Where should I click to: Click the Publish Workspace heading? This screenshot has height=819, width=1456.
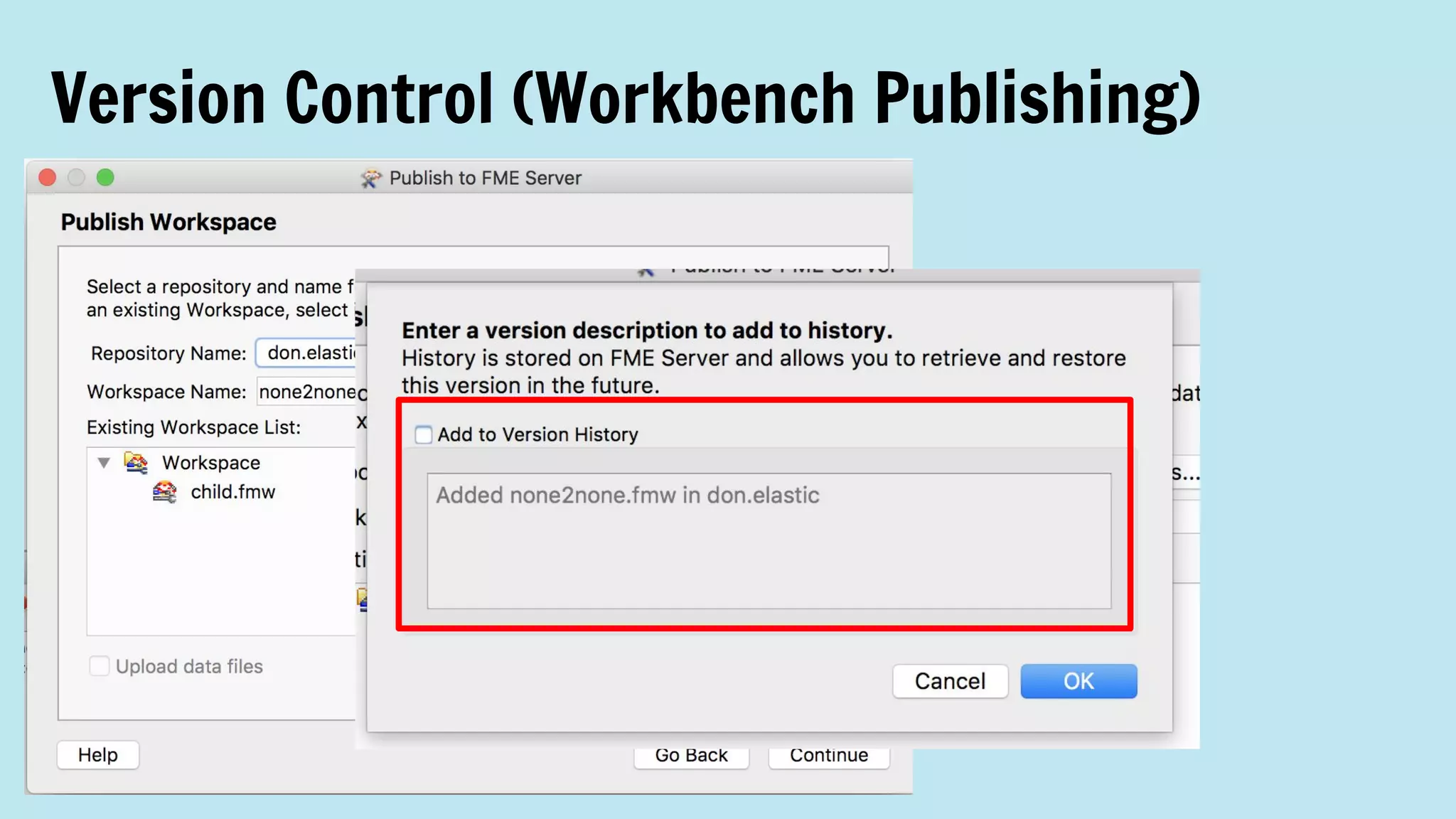[168, 222]
